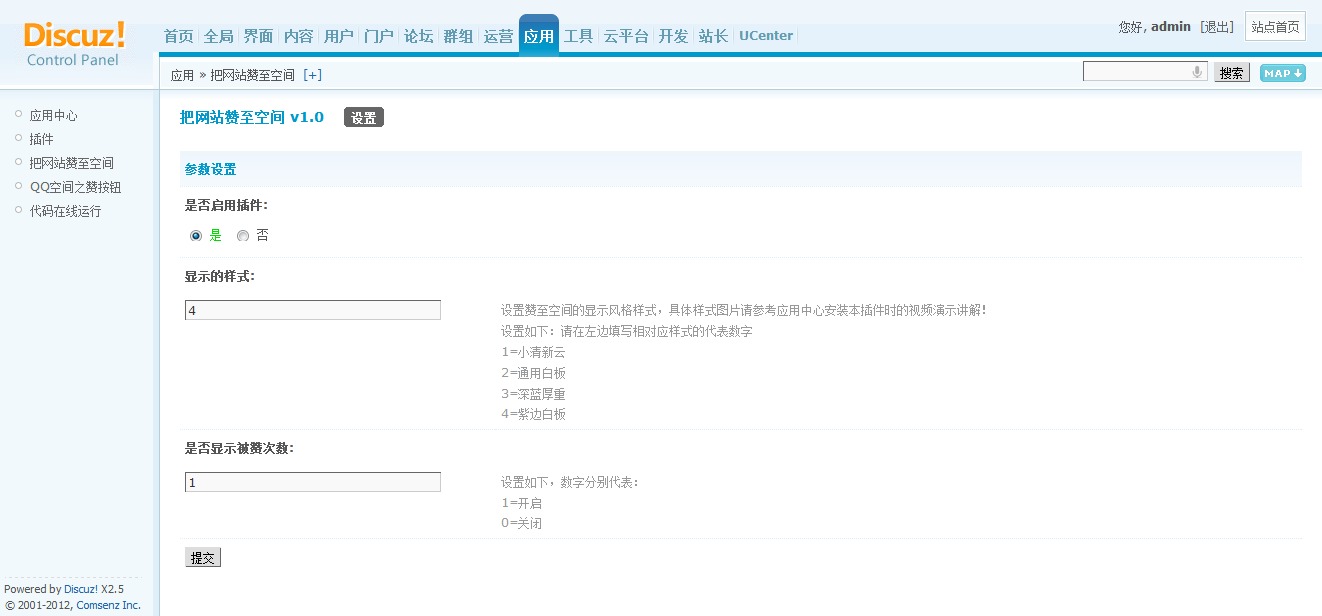Click the 是否显示被赞次数 input containing 1

tap(313, 482)
